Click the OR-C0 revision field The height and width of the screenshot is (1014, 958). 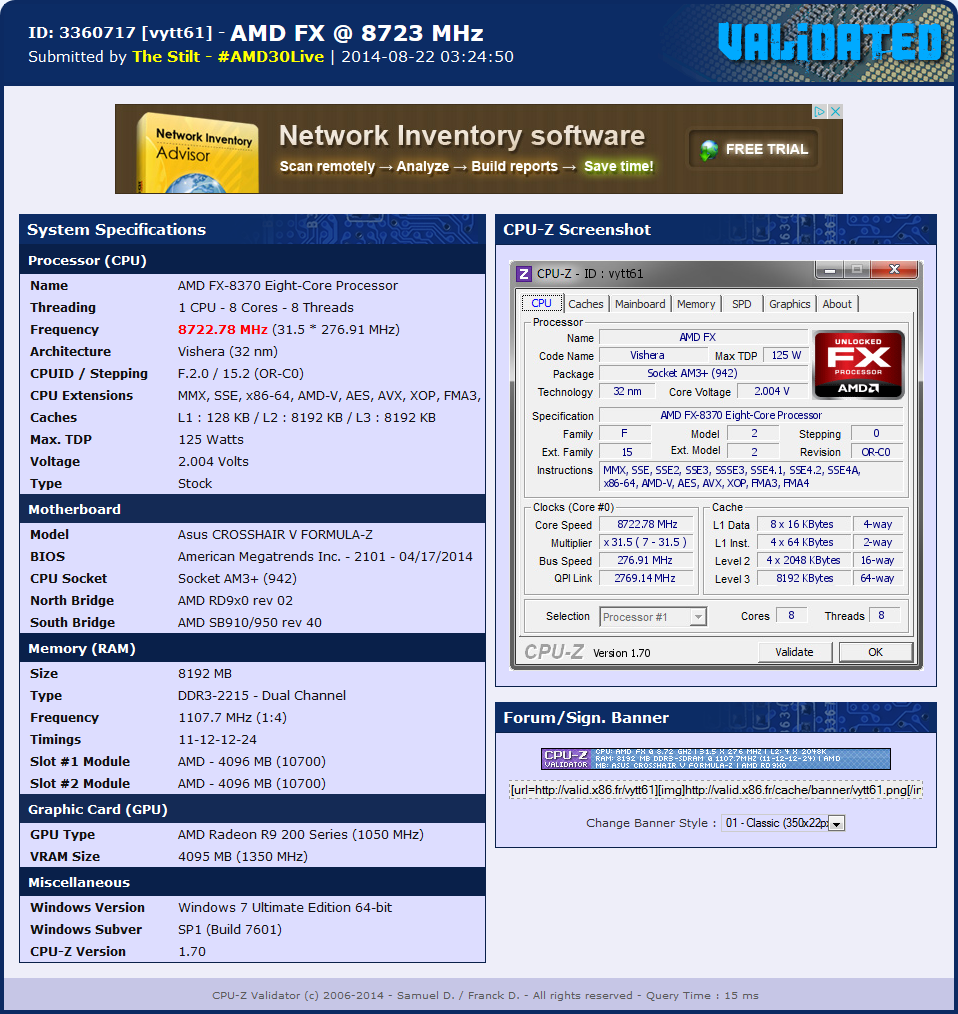click(x=876, y=452)
